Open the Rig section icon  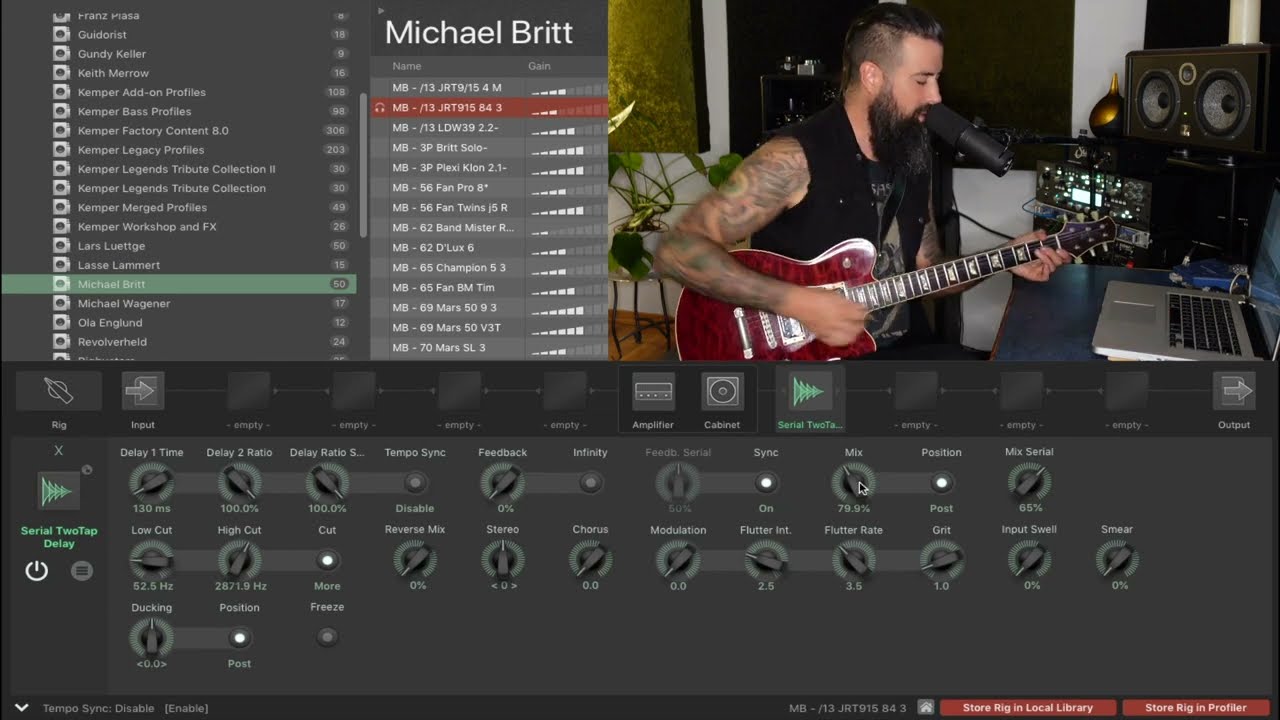click(x=59, y=391)
